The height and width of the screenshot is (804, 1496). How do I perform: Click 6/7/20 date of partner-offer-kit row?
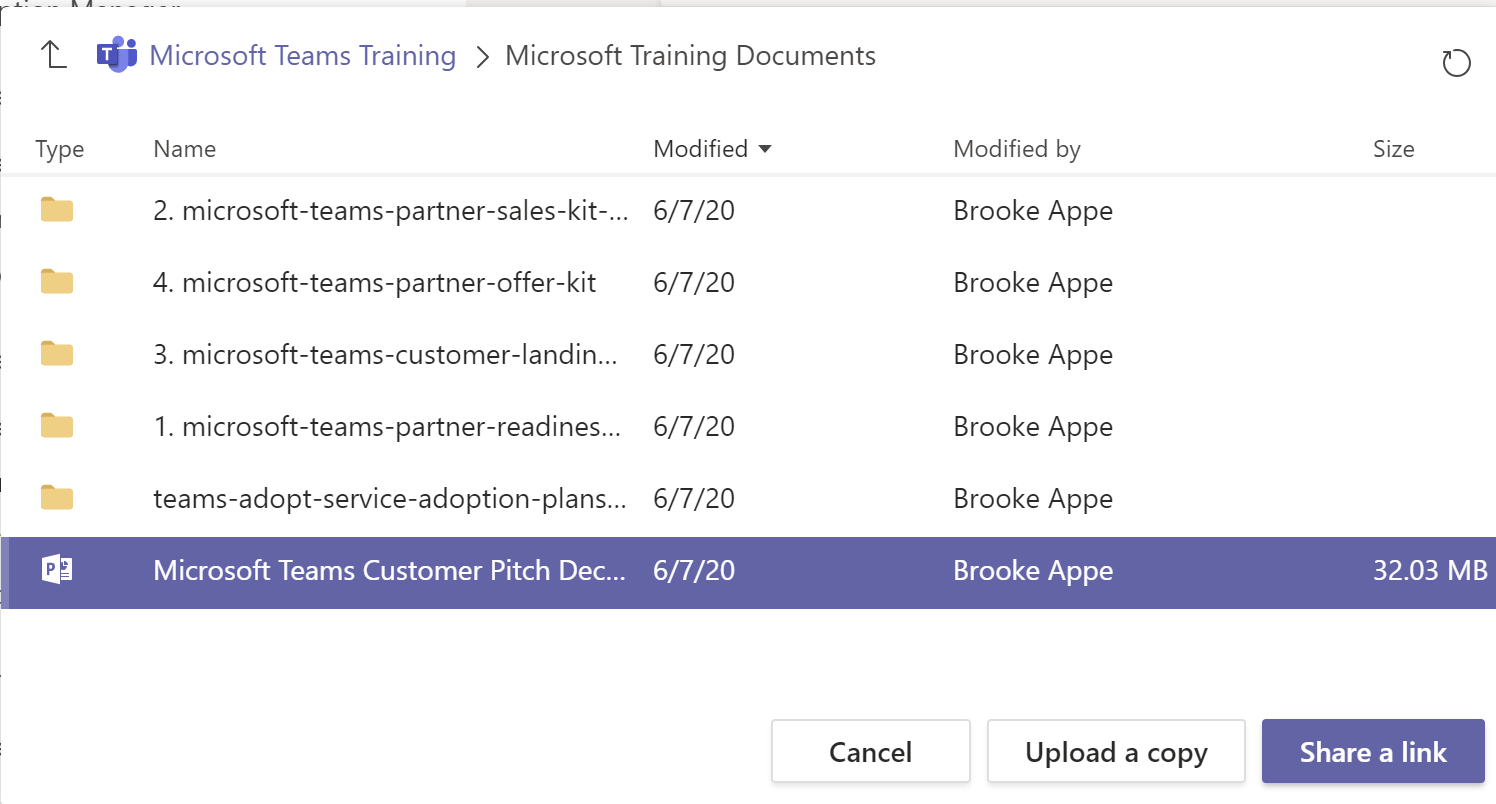click(x=694, y=283)
